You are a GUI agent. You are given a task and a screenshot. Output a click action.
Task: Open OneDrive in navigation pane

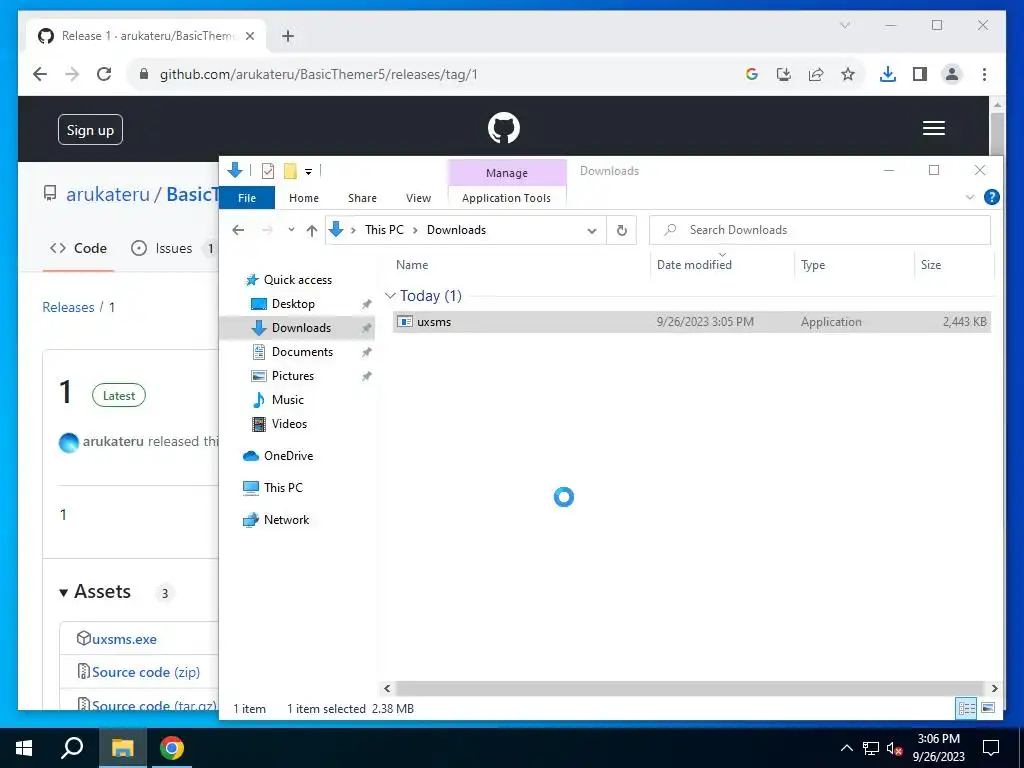(288, 456)
